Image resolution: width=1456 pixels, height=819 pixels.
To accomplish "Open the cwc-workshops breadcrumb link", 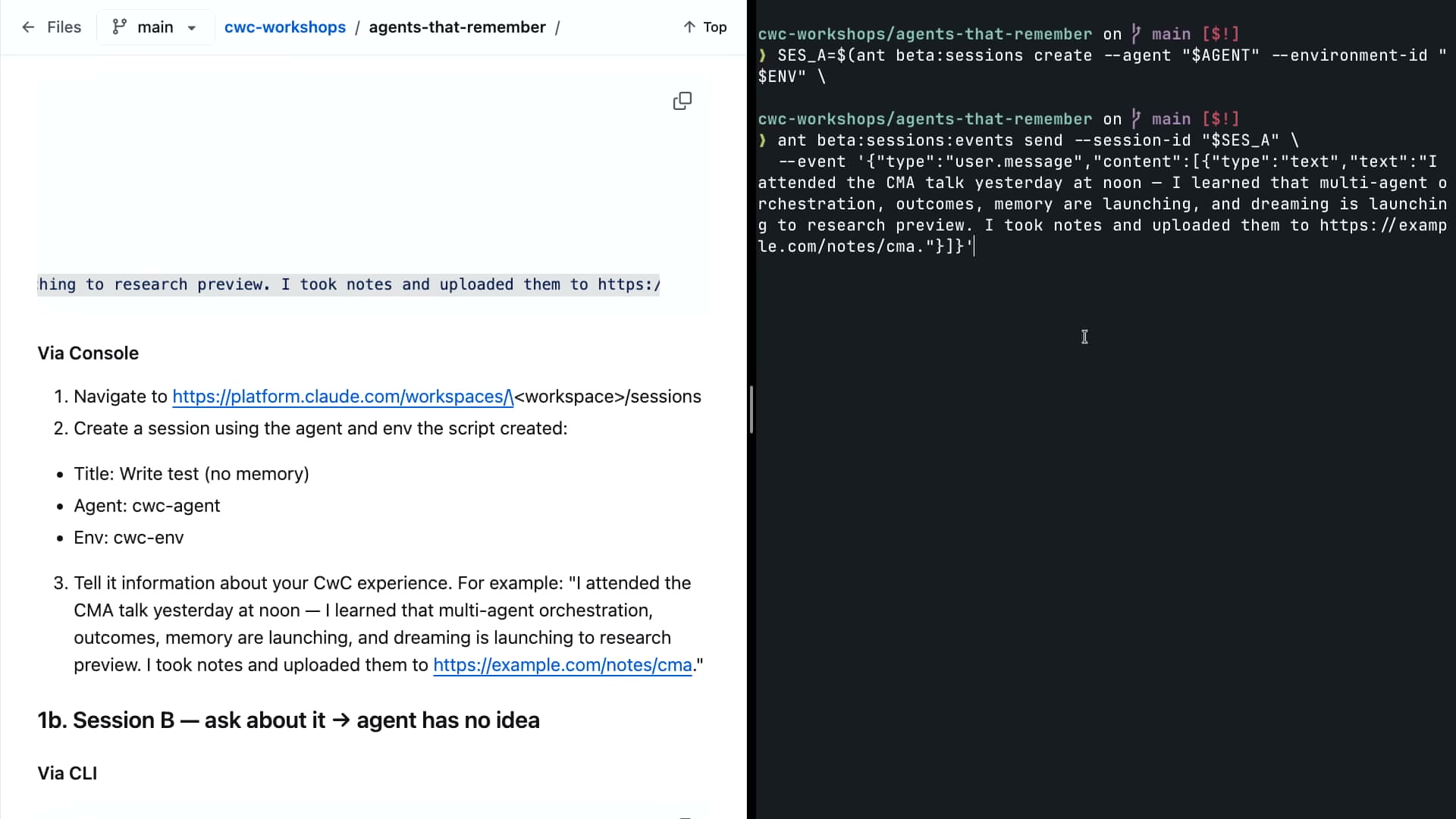I will [x=285, y=27].
